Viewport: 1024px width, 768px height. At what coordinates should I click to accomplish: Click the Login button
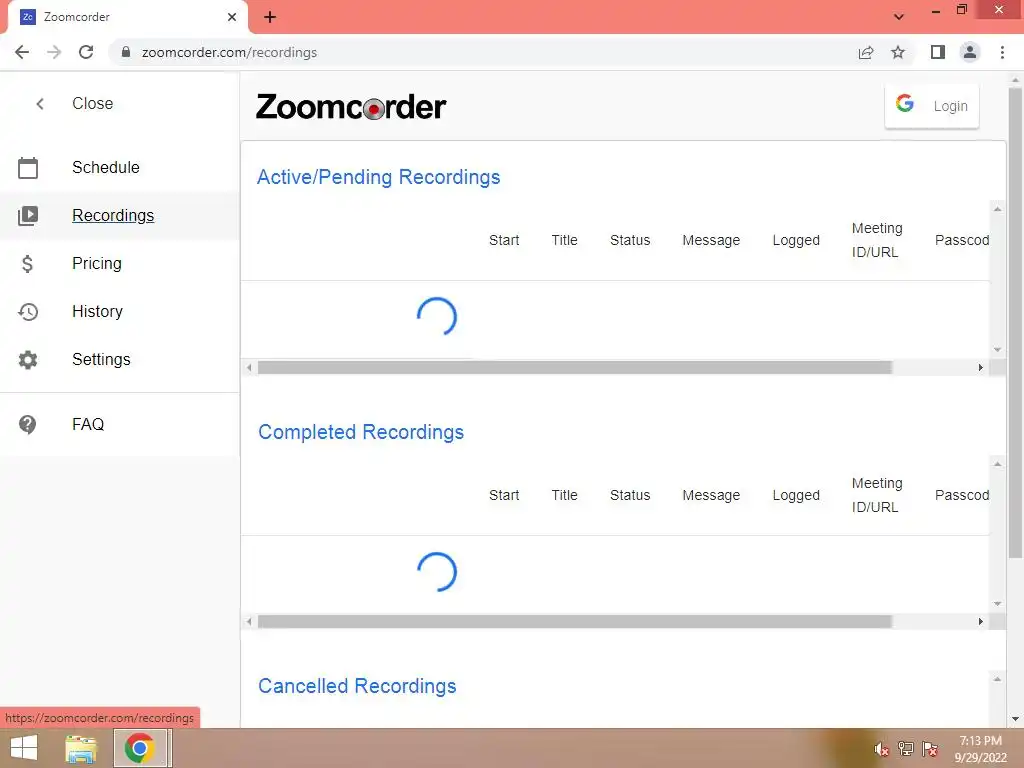932,106
